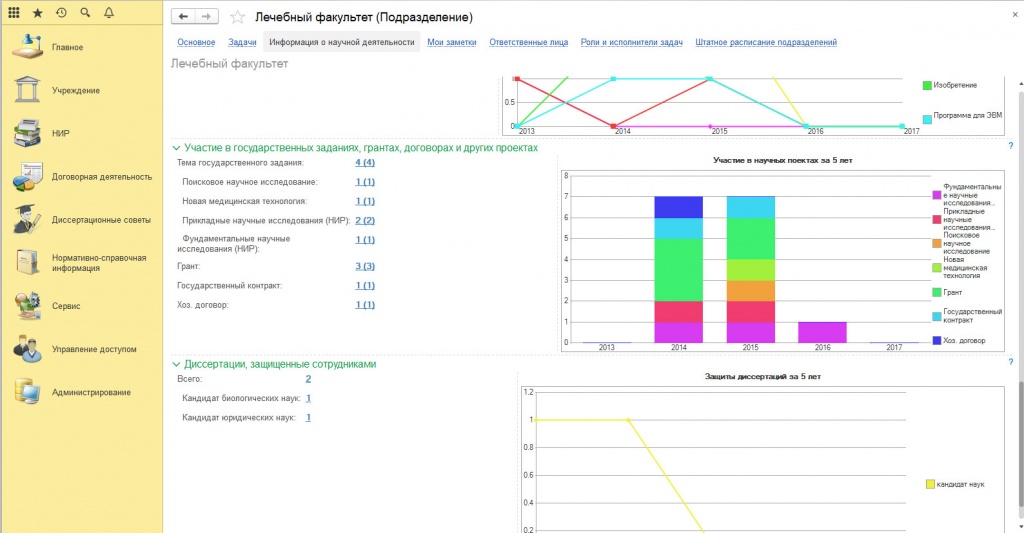The height and width of the screenshot is (533, 1024).
Task: Click the Лечебный факультет subtitle text
Action: click(229, 64)
